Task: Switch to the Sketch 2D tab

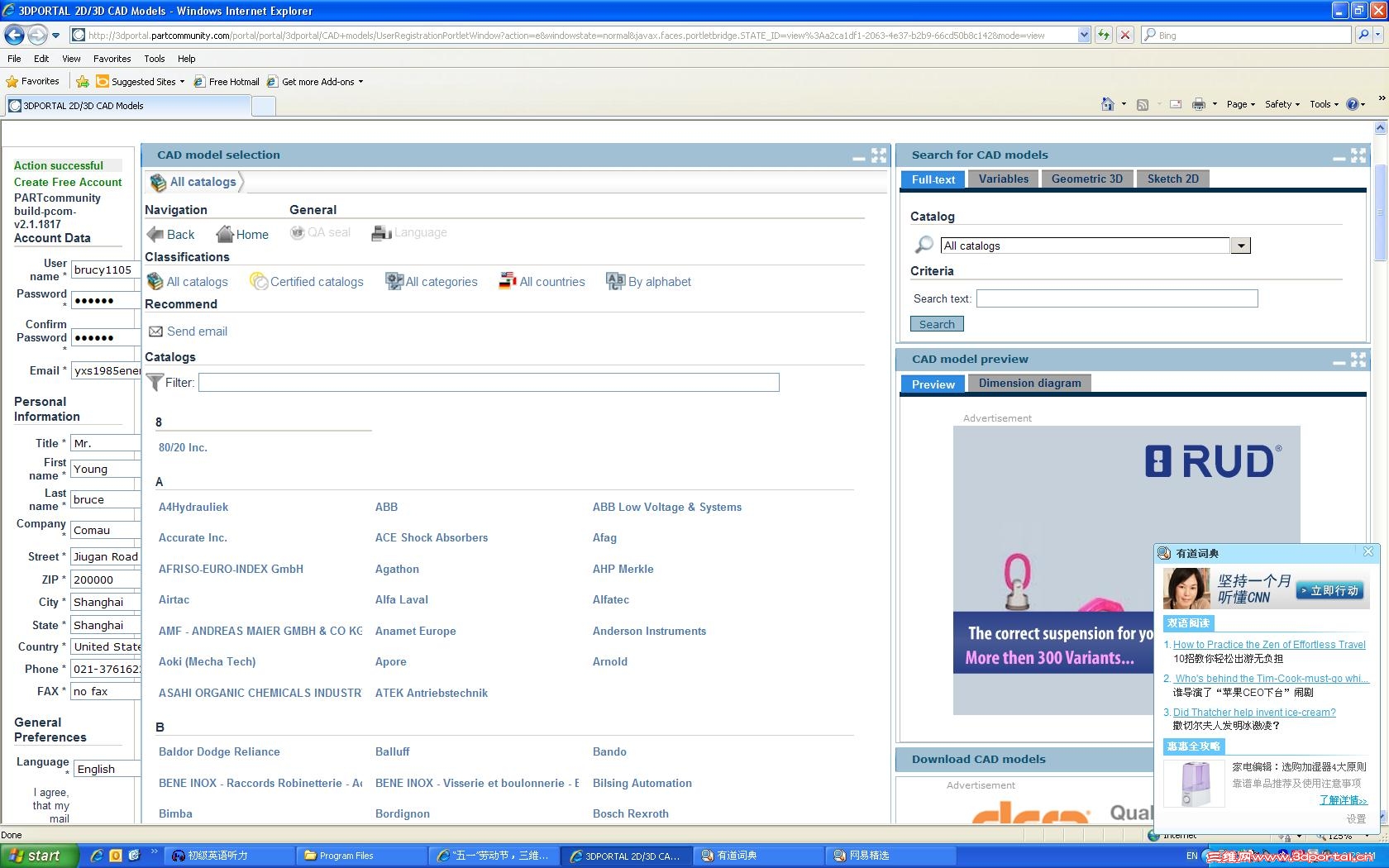Action: [1173, 179]
